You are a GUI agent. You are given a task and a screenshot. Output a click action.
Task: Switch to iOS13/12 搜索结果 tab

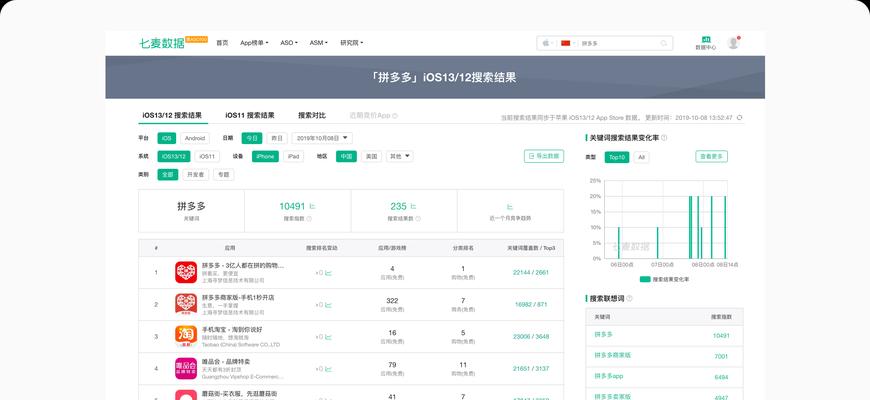(172, 115)
